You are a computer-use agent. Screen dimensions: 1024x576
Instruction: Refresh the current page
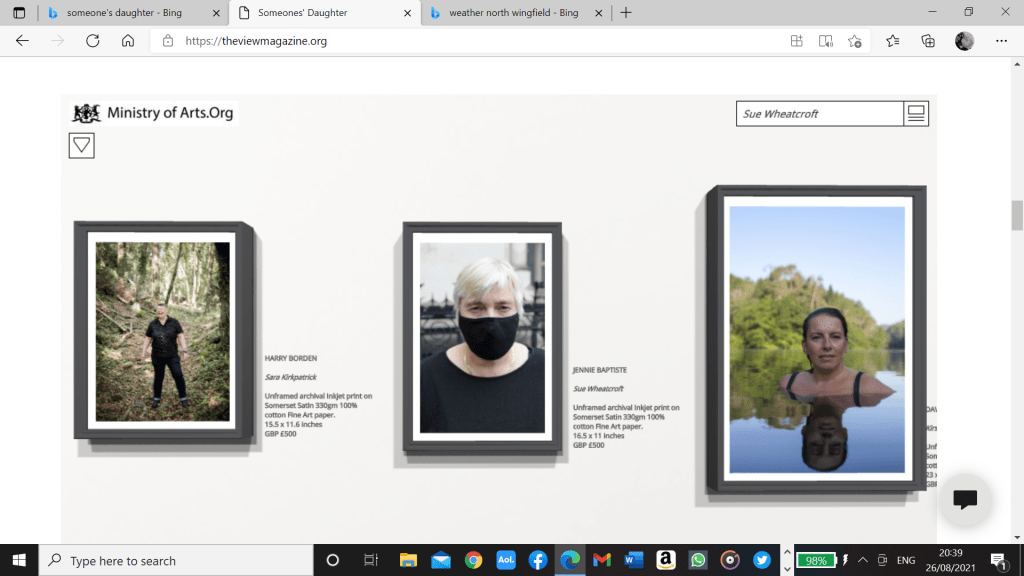pyautogui.click(x=93, y=41)
